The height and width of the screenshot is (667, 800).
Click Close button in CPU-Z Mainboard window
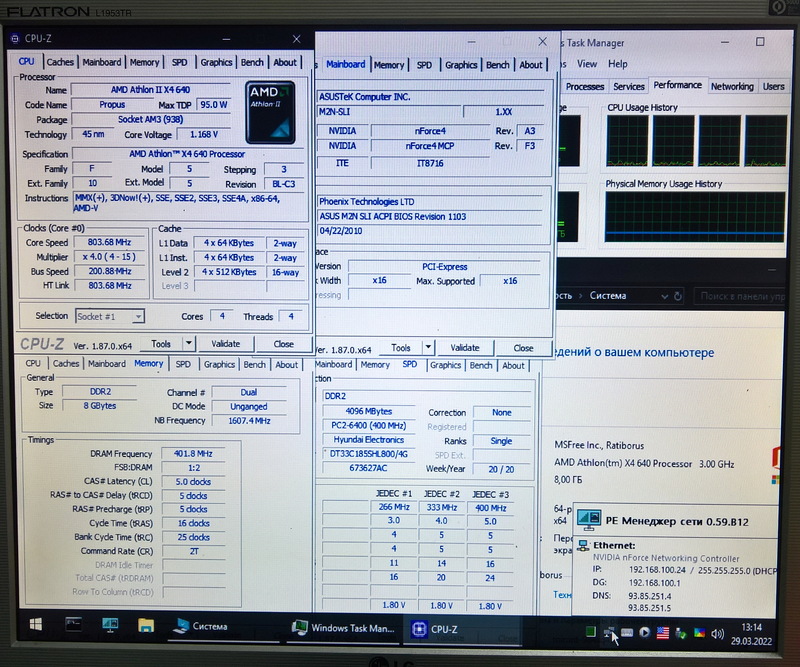[523, 348]
